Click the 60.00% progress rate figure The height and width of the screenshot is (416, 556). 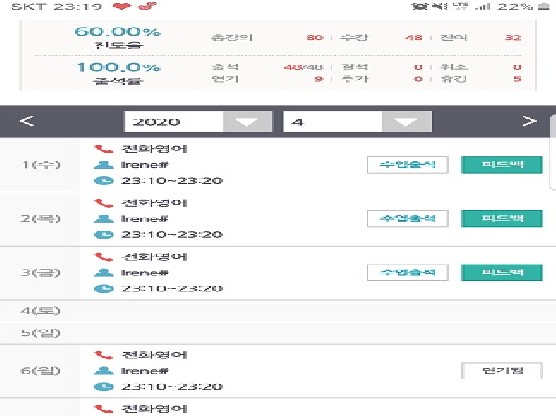coord(118,32)
